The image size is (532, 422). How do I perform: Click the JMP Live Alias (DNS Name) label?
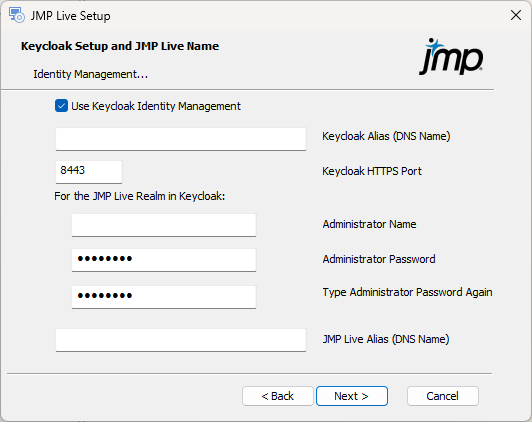[x=386, y=339]
